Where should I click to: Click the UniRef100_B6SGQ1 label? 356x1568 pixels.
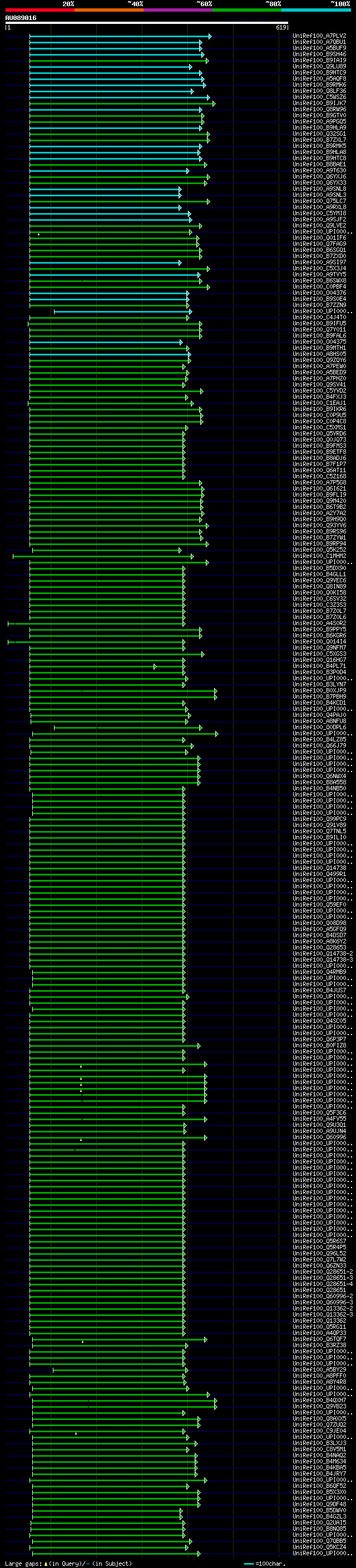coord(319,250)
